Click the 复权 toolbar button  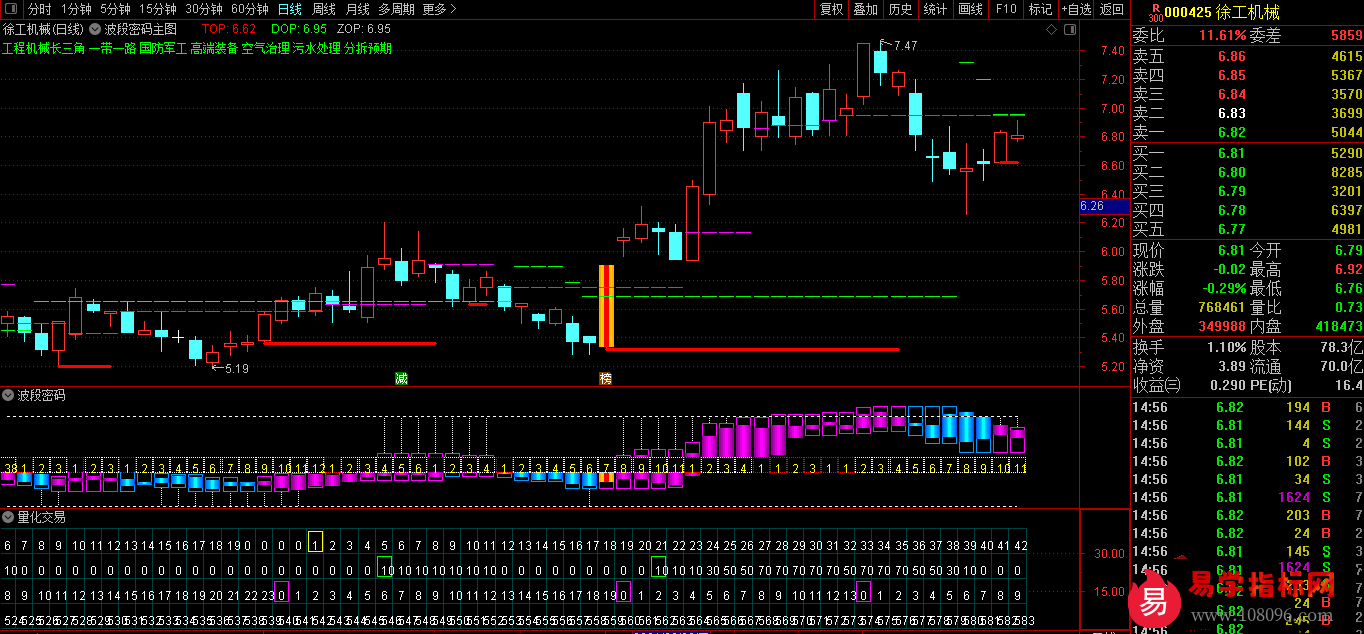(x=831, y=9)
